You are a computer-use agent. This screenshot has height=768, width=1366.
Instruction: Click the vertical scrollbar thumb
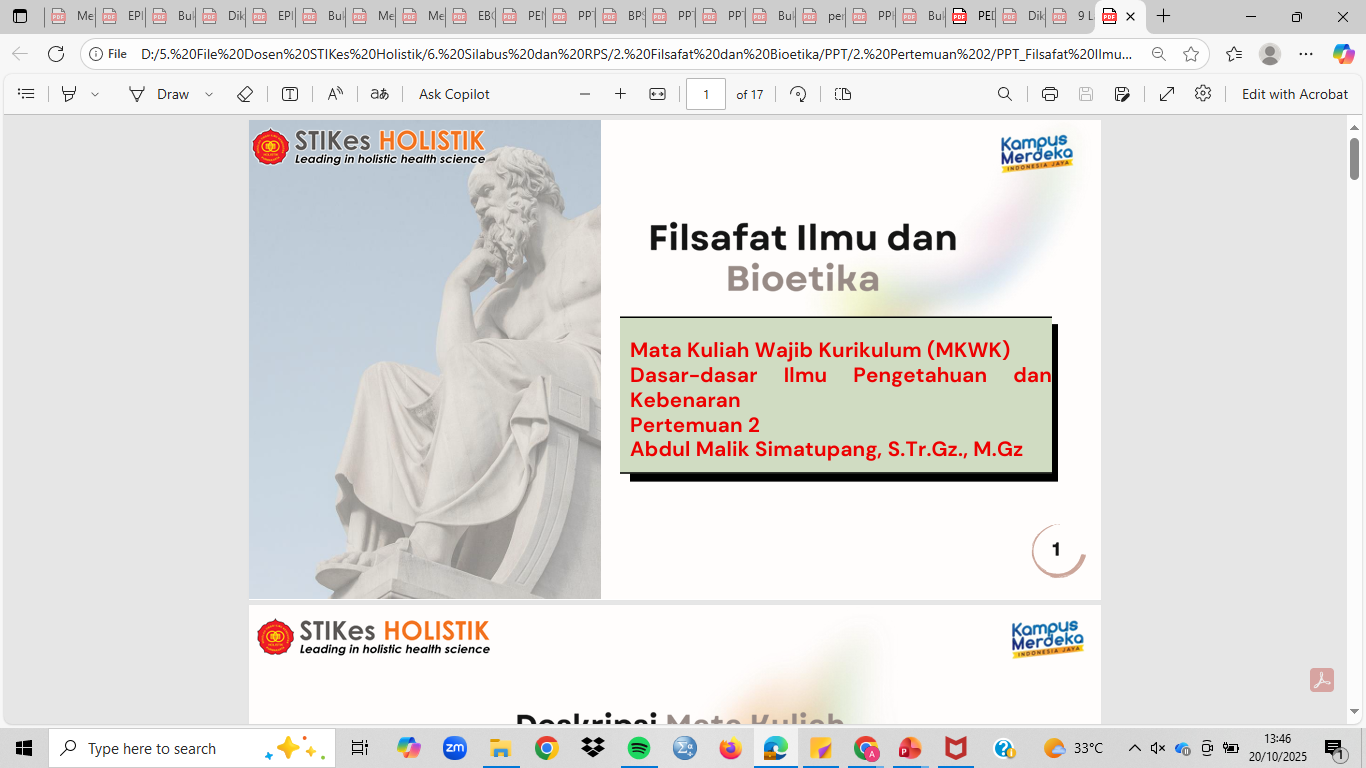(1355, 158)
